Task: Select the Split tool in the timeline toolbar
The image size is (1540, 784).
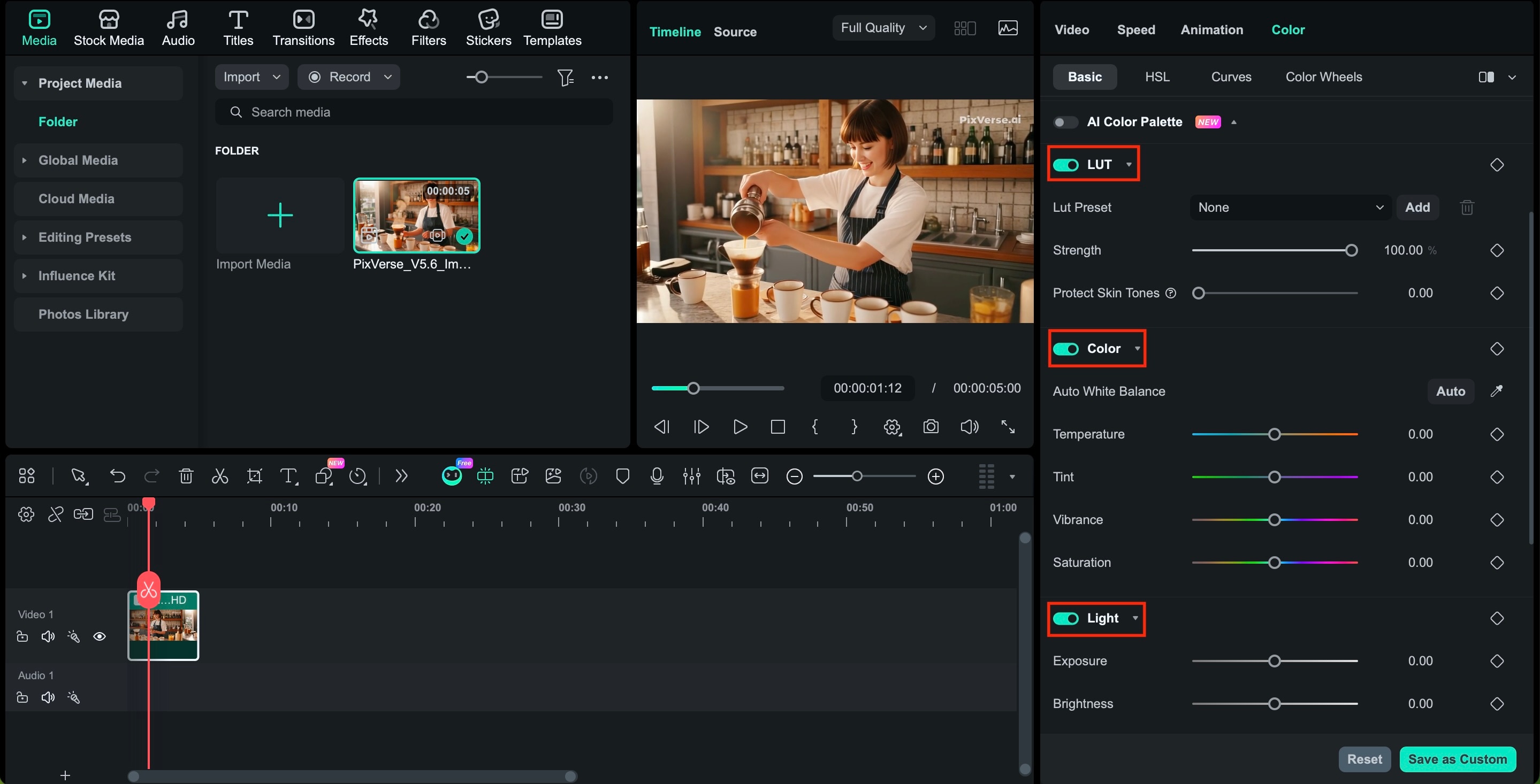Action: [x=219, y=475]
